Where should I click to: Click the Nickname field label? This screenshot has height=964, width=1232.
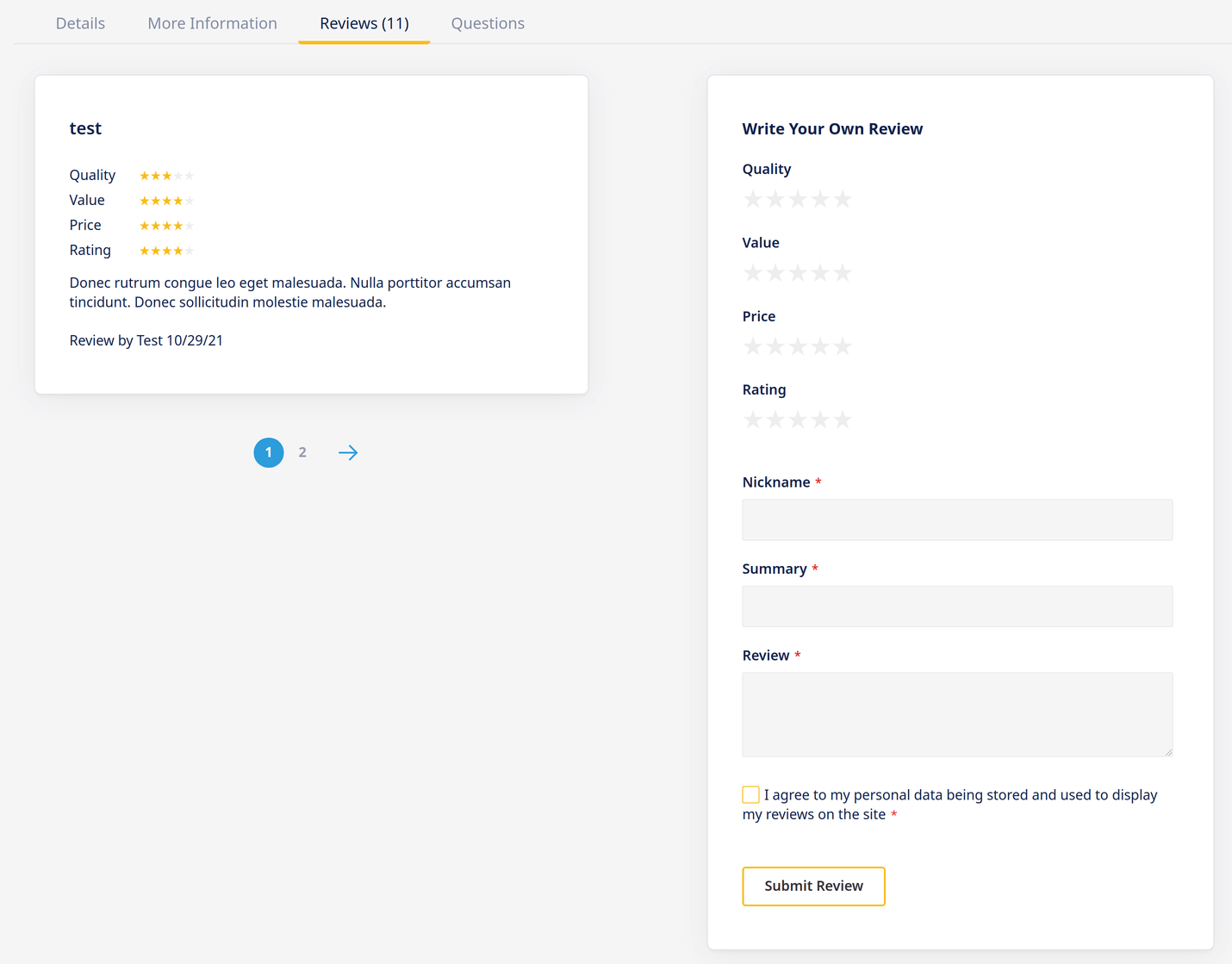pyautogui.click(x=776, y=482)
